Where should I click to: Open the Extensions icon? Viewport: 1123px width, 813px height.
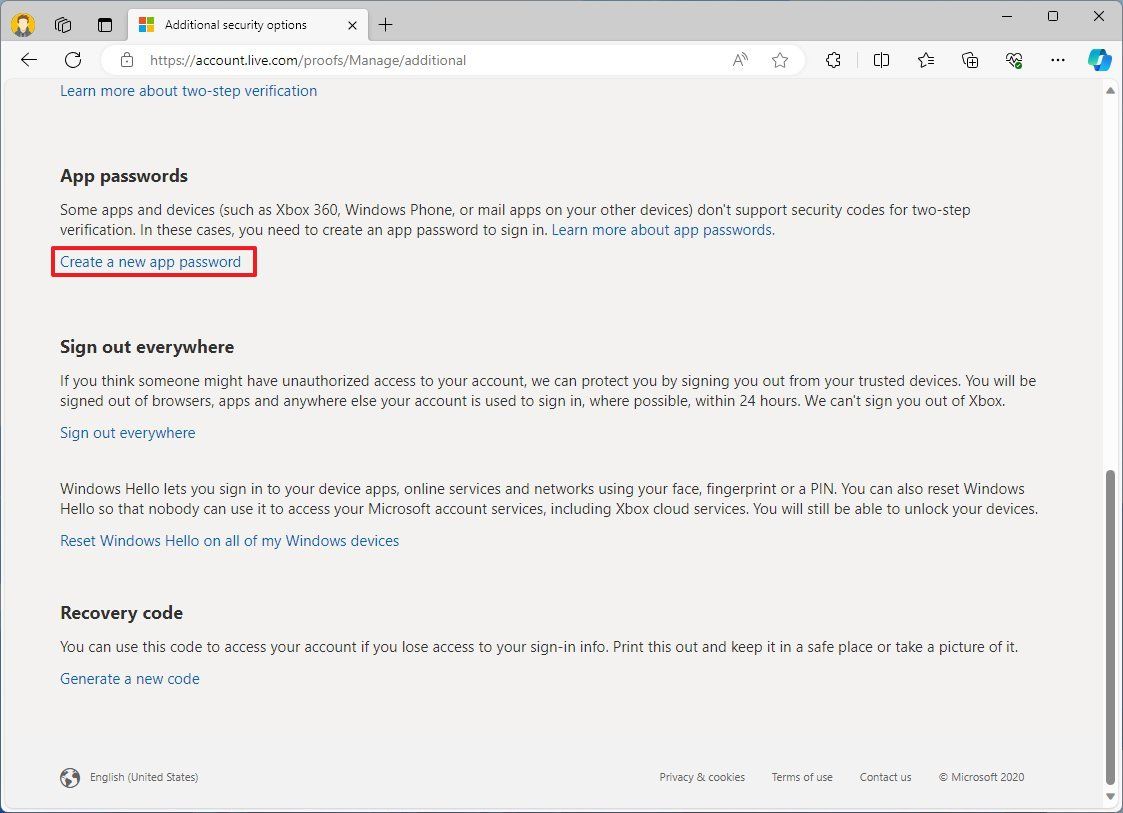(833, 60)
